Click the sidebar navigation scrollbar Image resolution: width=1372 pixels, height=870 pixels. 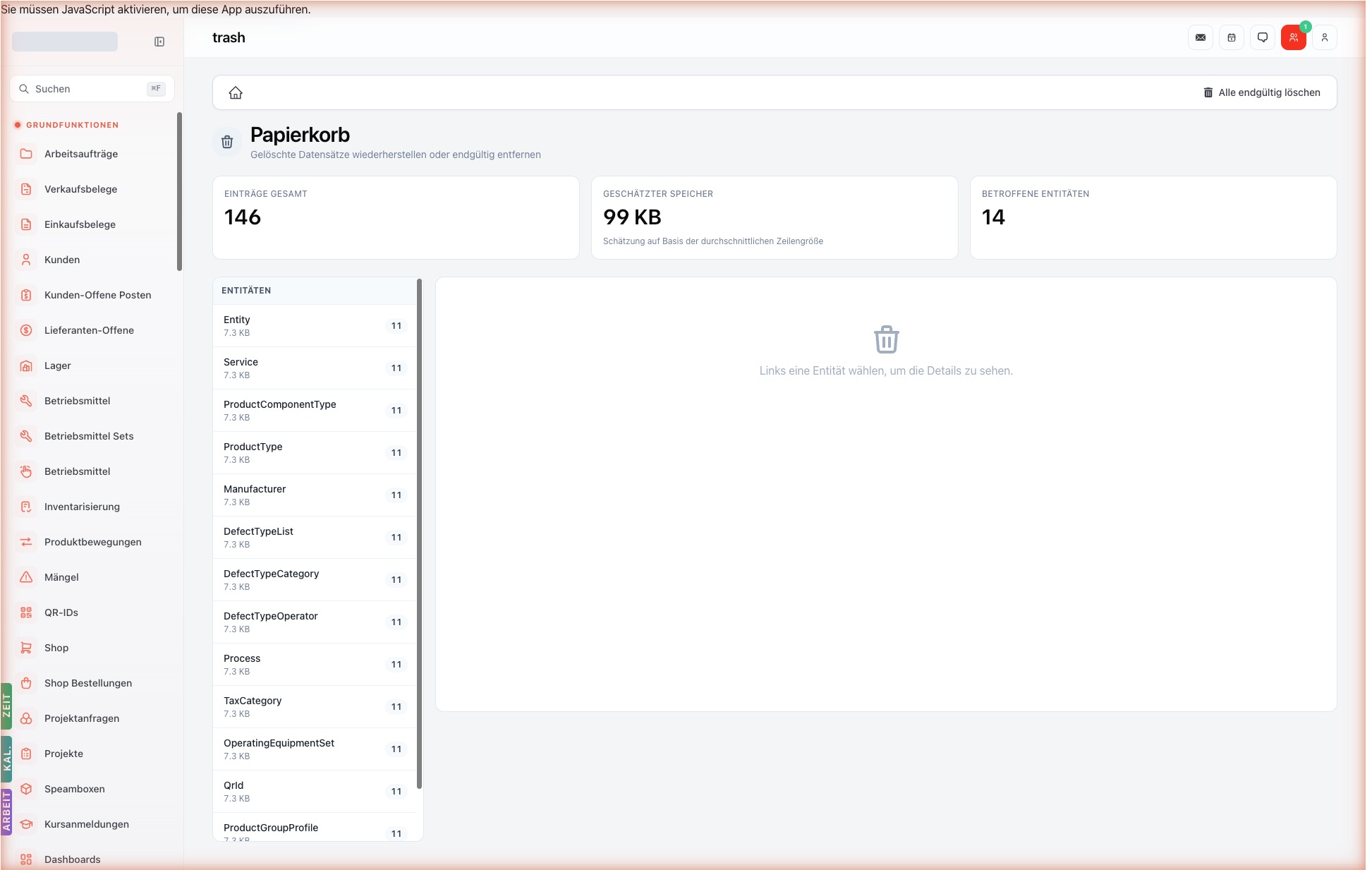(179, 191)
